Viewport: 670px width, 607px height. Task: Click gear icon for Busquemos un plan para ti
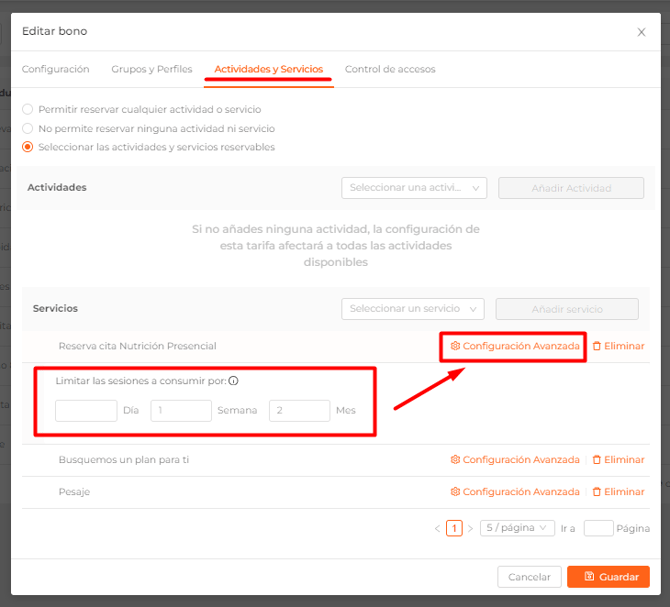[455, 460]
